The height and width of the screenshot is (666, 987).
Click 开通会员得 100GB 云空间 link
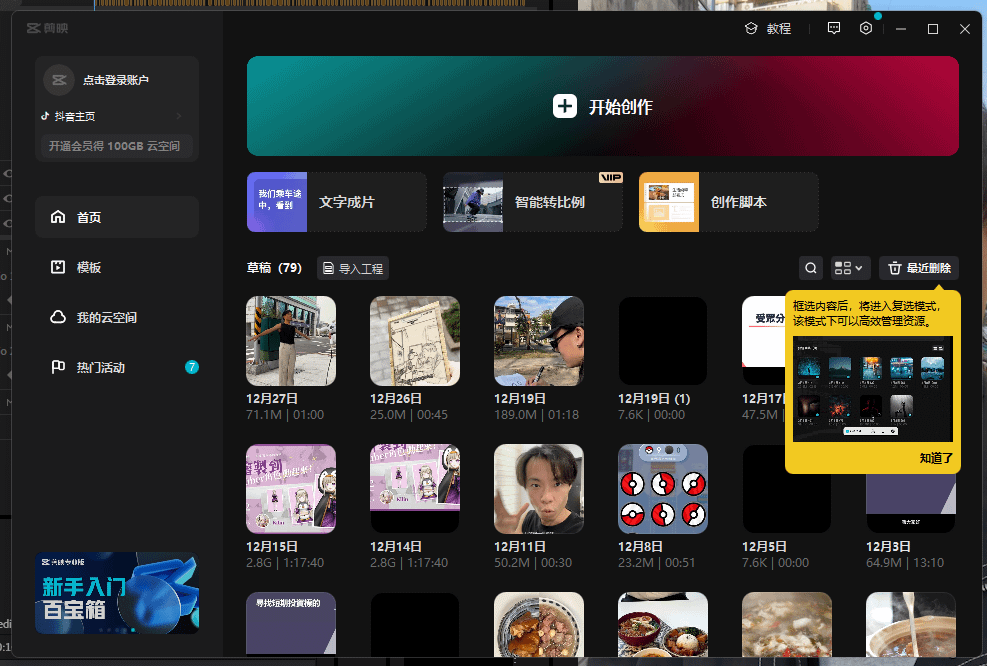116,146
